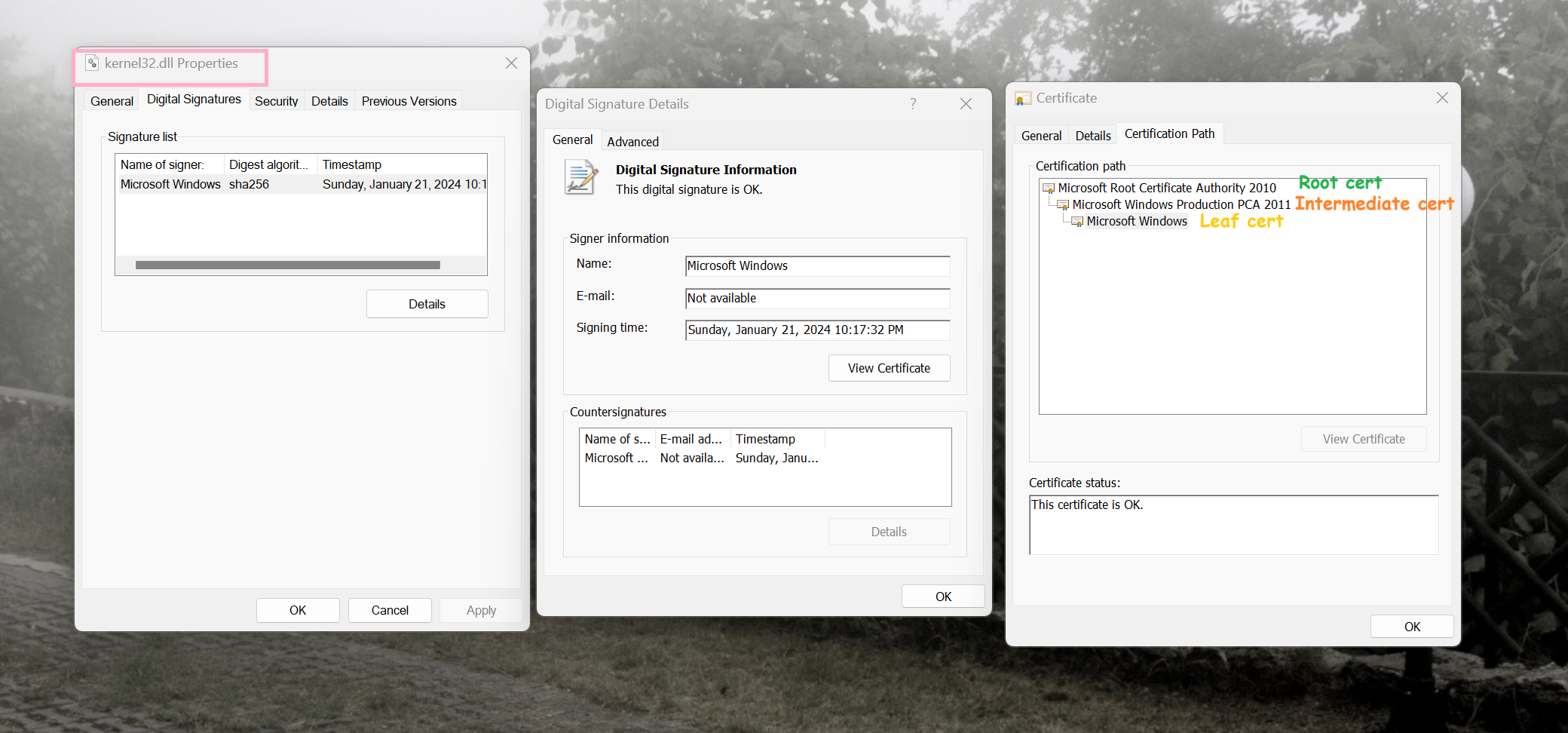Click the Sunday, January 21, 2024 timestamp cell
The image size is (1568, 733).
coord(404,184)
